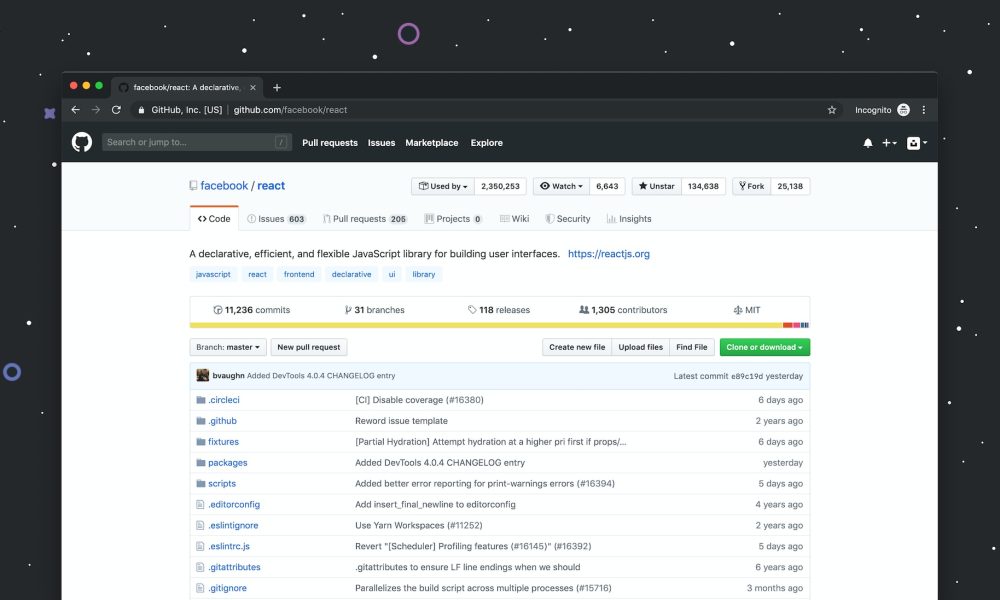Open Explore in the top navigation
The image size is (1000, 600).
(487, 143)
